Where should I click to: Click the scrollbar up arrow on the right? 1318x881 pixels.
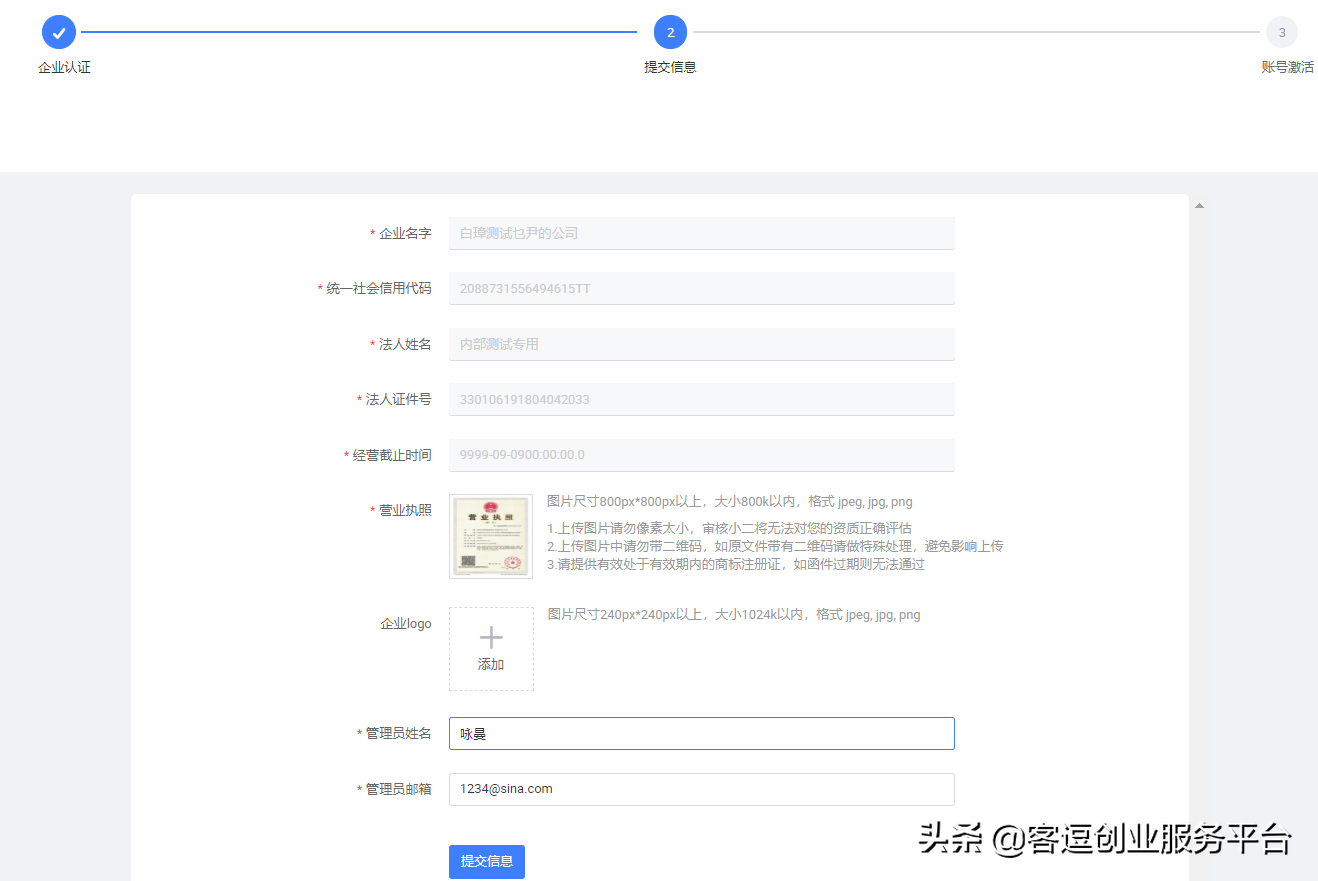coord(1199,204)
